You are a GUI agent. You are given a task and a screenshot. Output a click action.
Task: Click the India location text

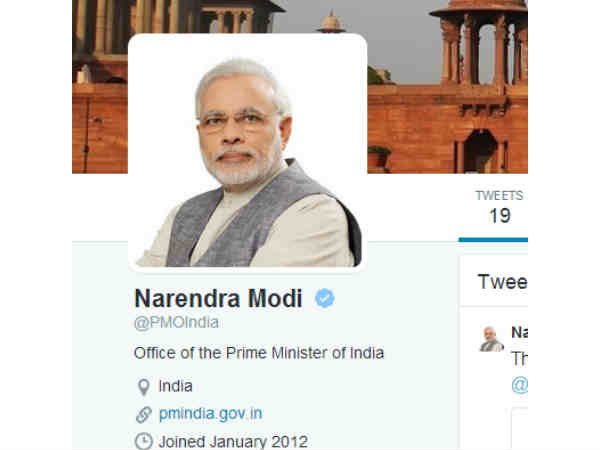tap(175, 386)
